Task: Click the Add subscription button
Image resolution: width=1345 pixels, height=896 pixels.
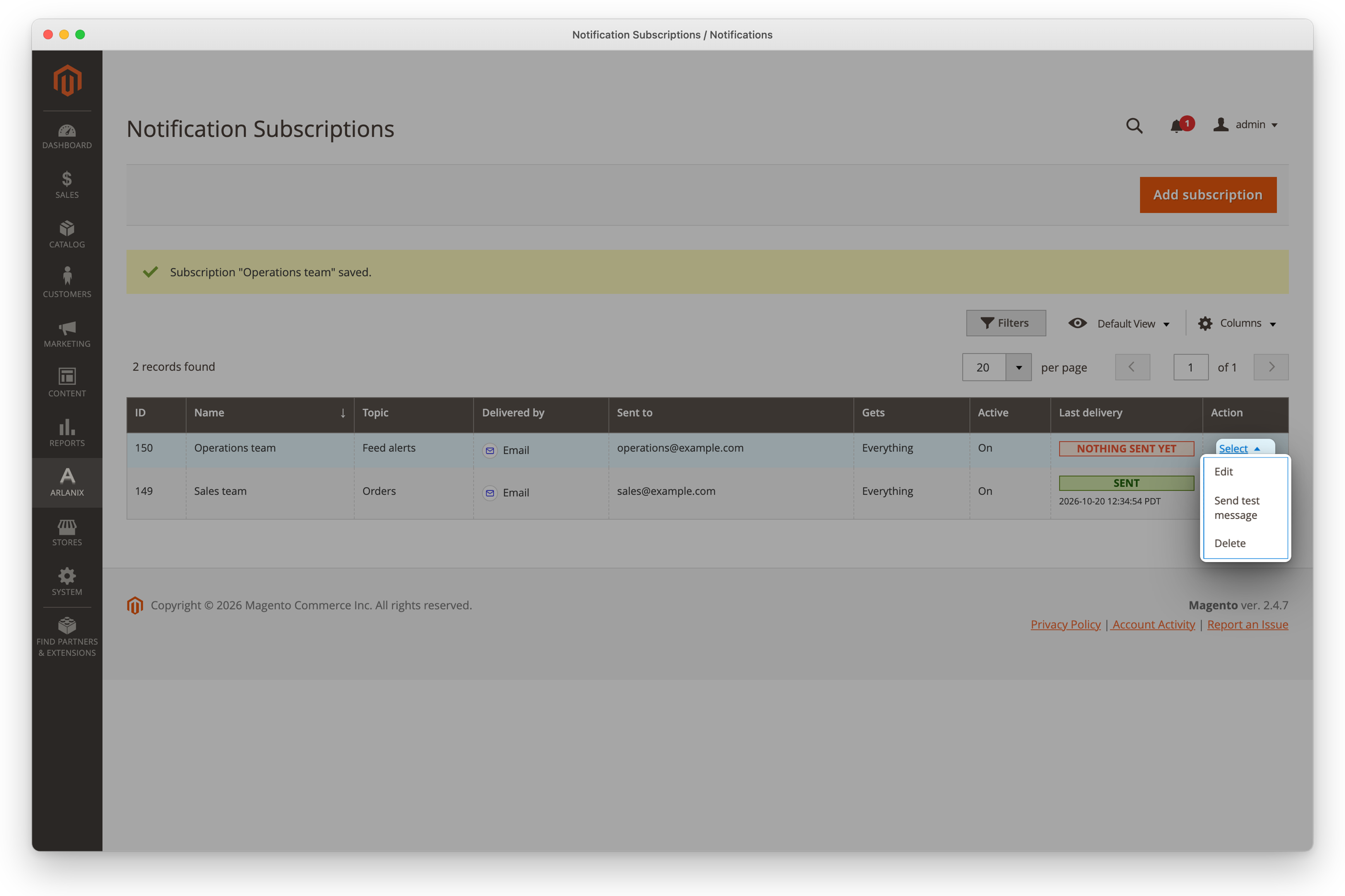Action: point(1207,195)
